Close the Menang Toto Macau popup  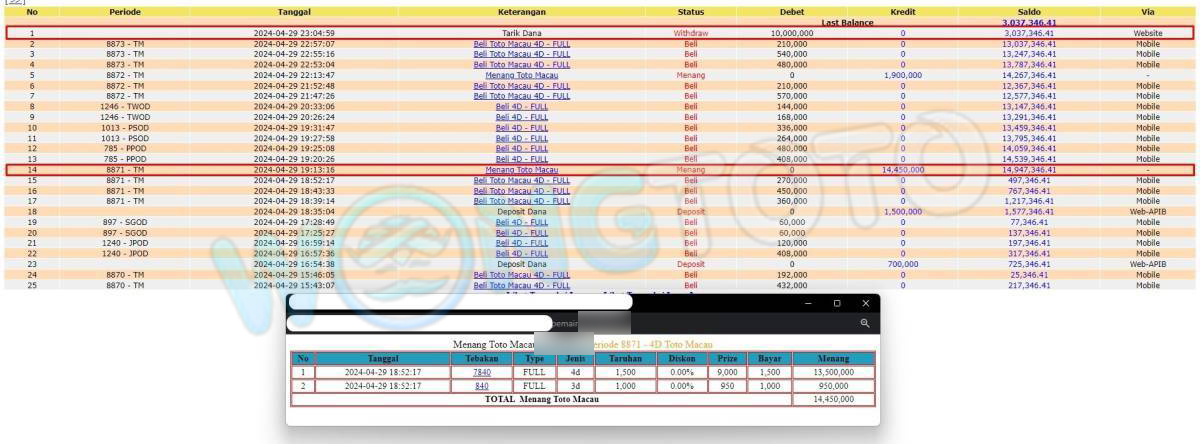pos(865,303)
